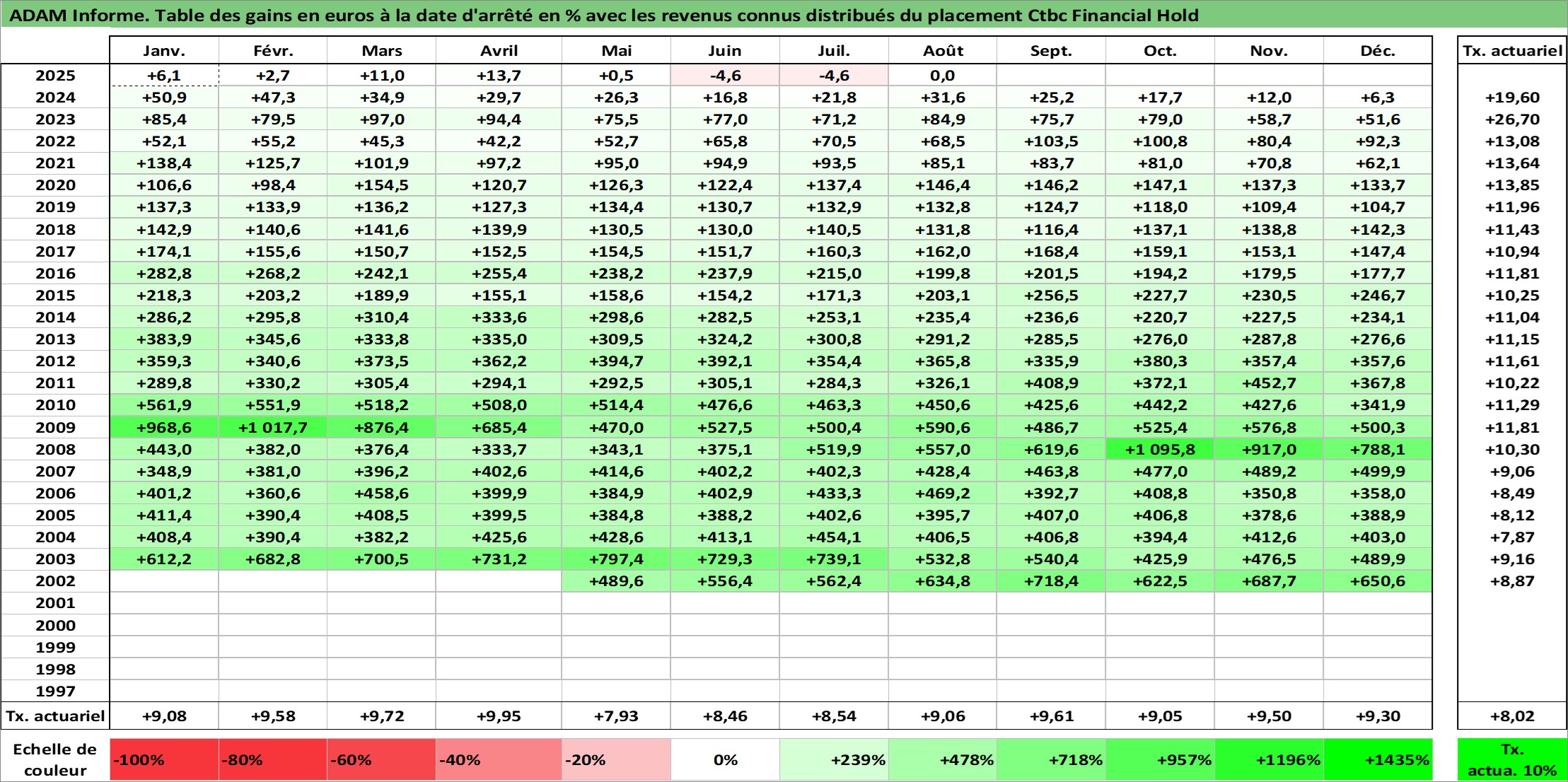
Task: Select the +499,9 cell in 2007
Action: 1378,471
